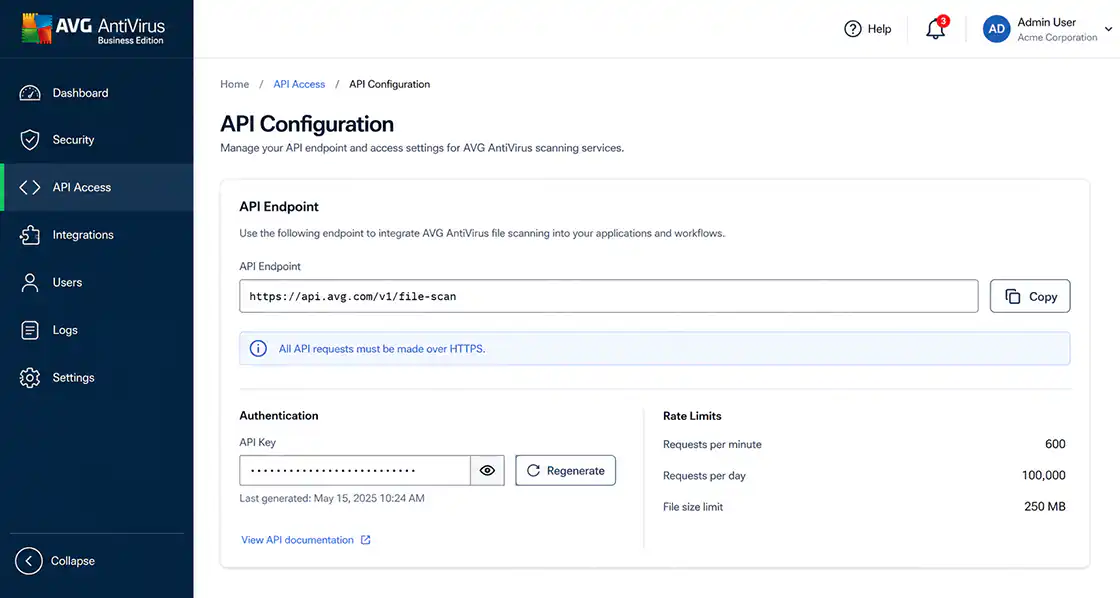This screenshot has height=598, width=1120.
Task: Click the red notification badge
Action: tap(944, 21)
